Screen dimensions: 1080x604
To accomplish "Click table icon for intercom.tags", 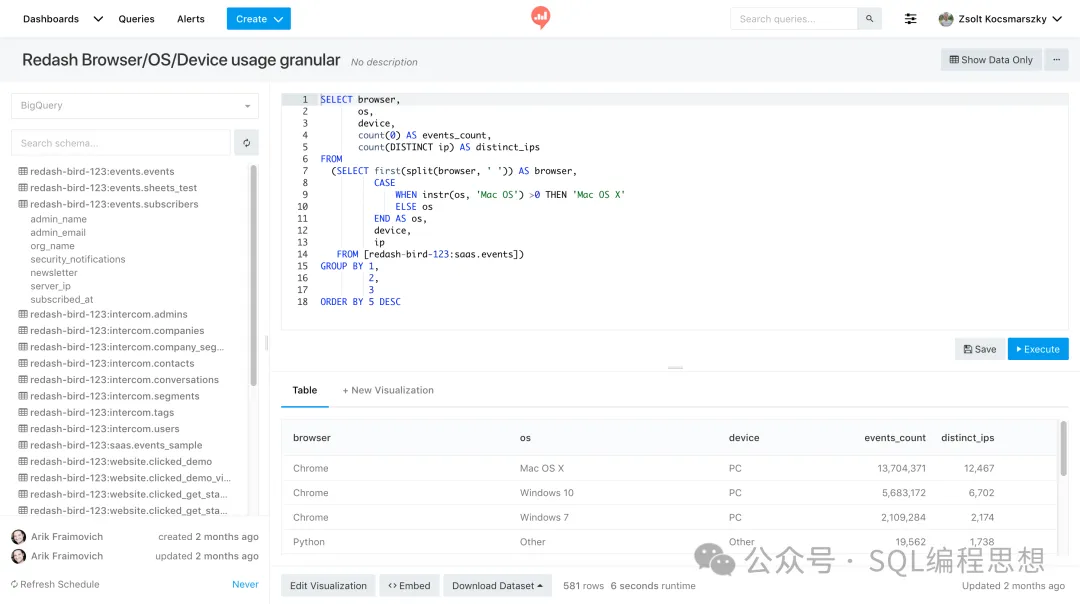I will (x=23, y=412).
